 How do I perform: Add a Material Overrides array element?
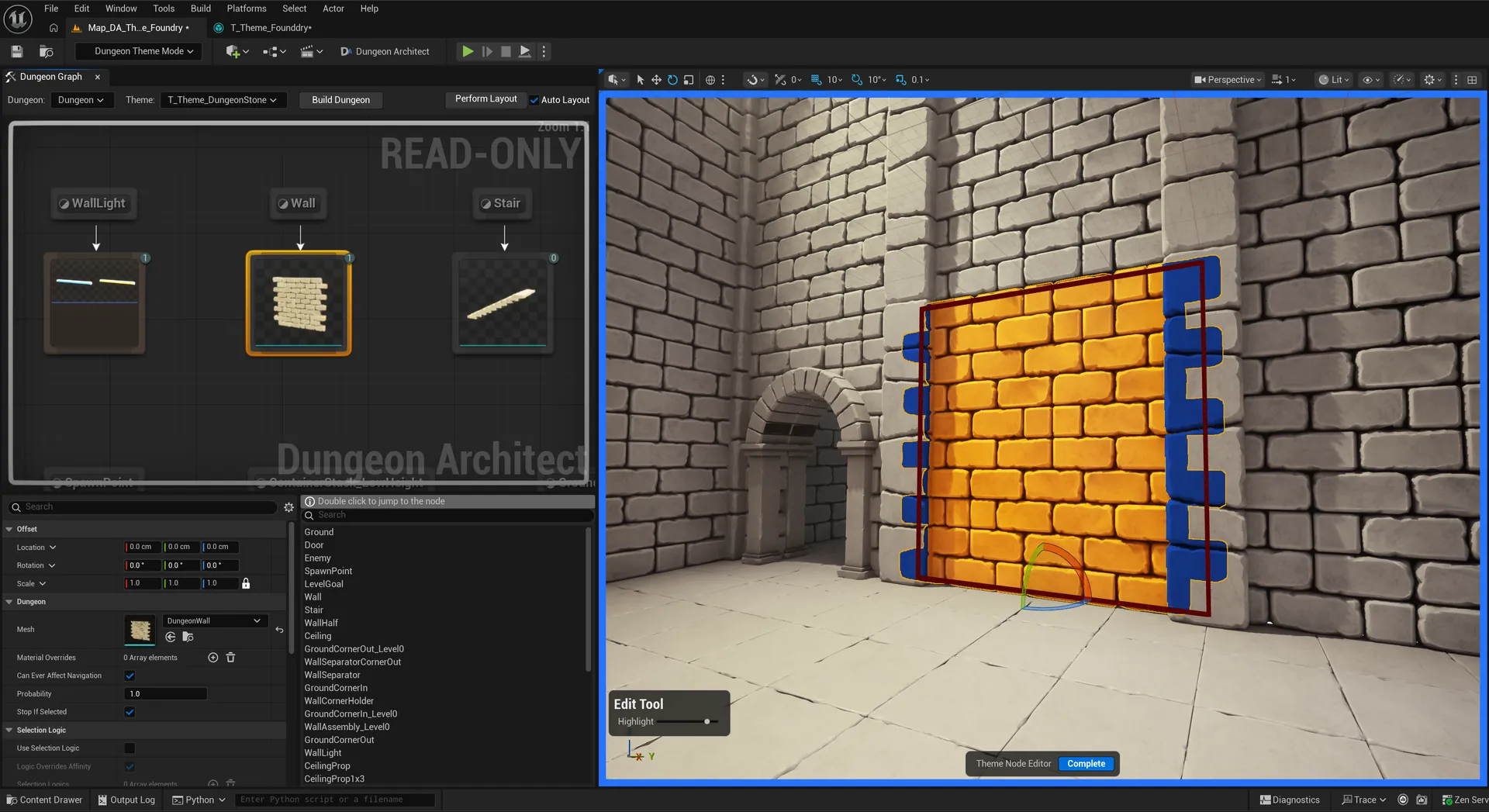tap(213, 658)
